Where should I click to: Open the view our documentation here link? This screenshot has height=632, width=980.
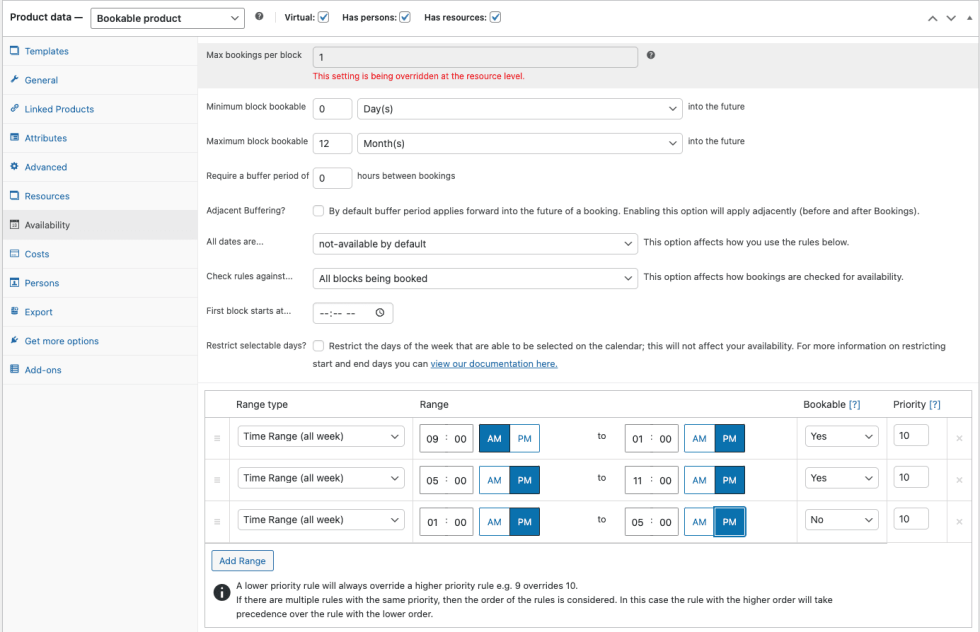pos(494,364)
